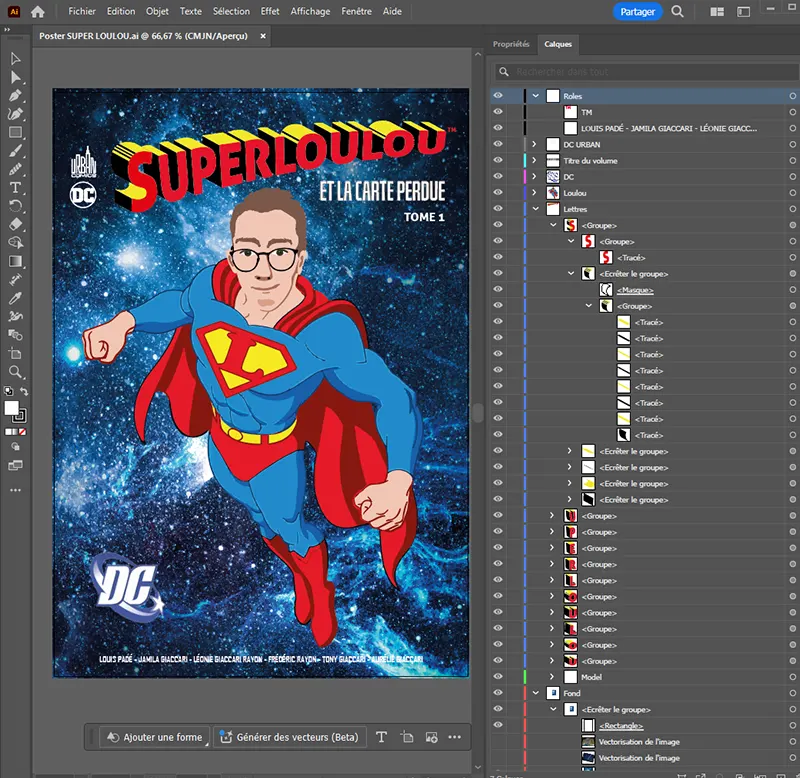
Task: Select the Artboard tool in left toolbar
Action: point(15,353)
